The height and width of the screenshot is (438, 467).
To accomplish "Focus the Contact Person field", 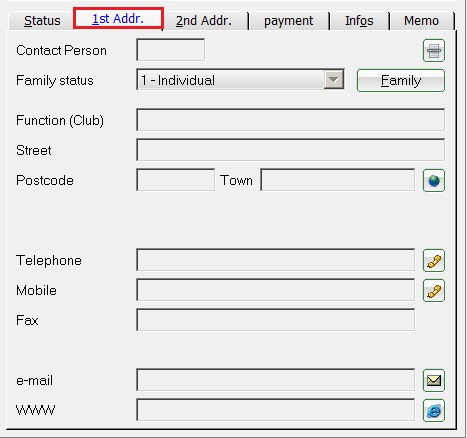I will click(x=171, y=50).
